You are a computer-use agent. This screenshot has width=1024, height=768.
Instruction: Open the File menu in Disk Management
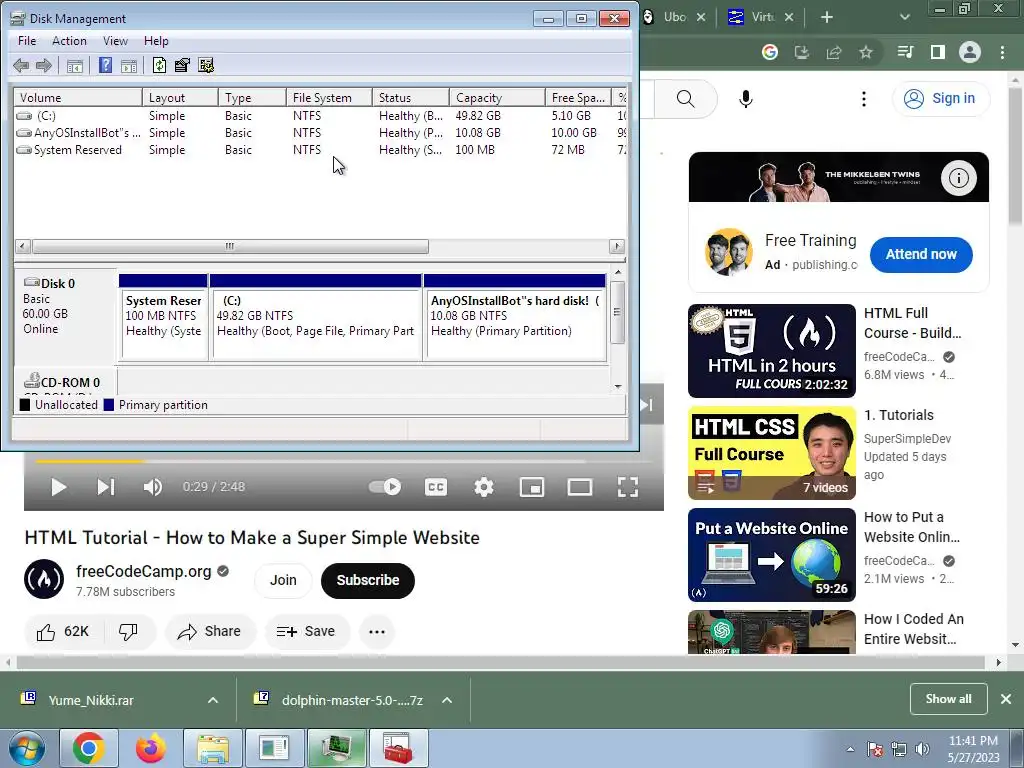coord(27,40)
